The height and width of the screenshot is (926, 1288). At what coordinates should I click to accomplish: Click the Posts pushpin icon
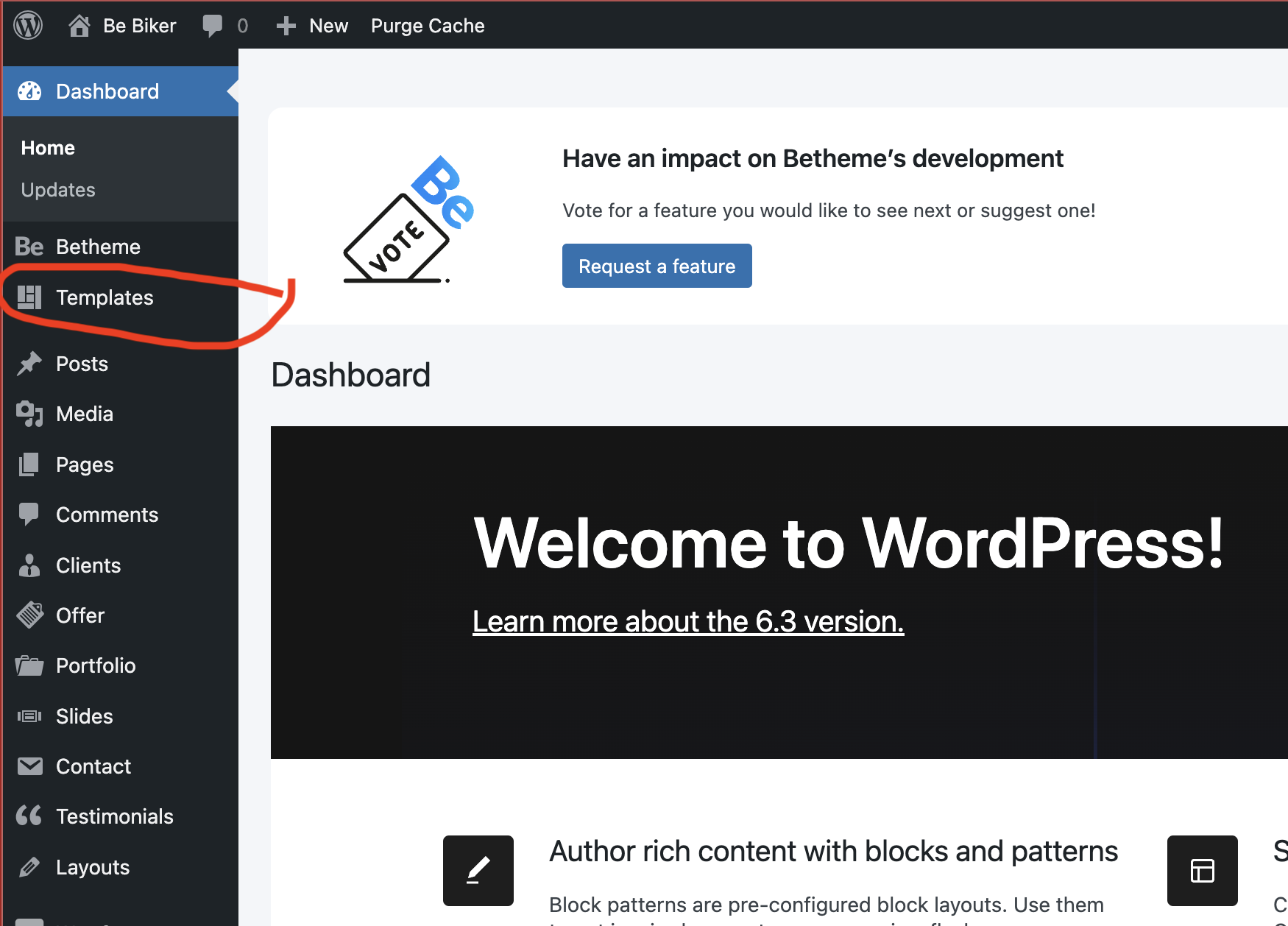tap(29, 364)
